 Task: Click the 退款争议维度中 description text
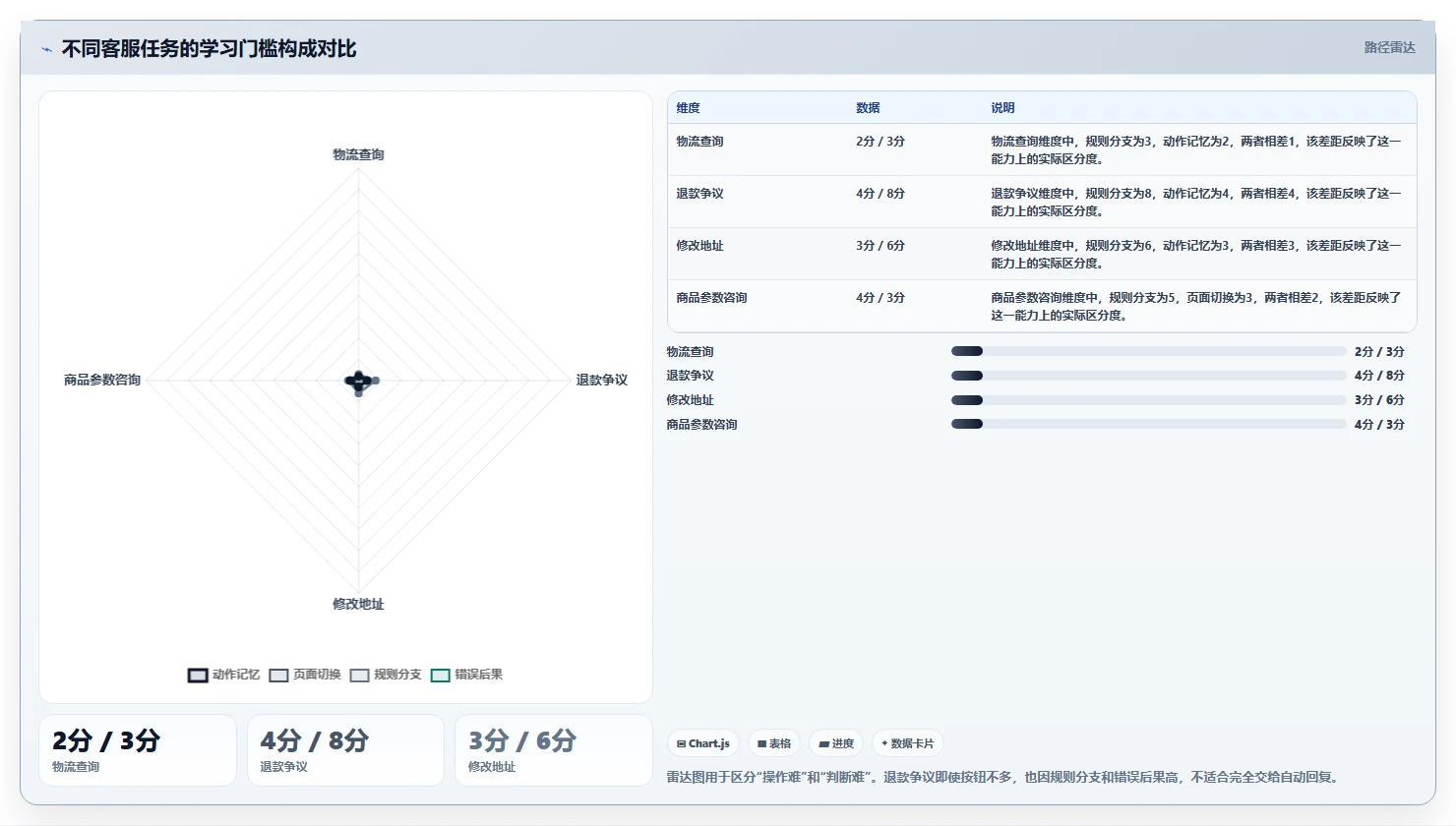coord(1196,203)
